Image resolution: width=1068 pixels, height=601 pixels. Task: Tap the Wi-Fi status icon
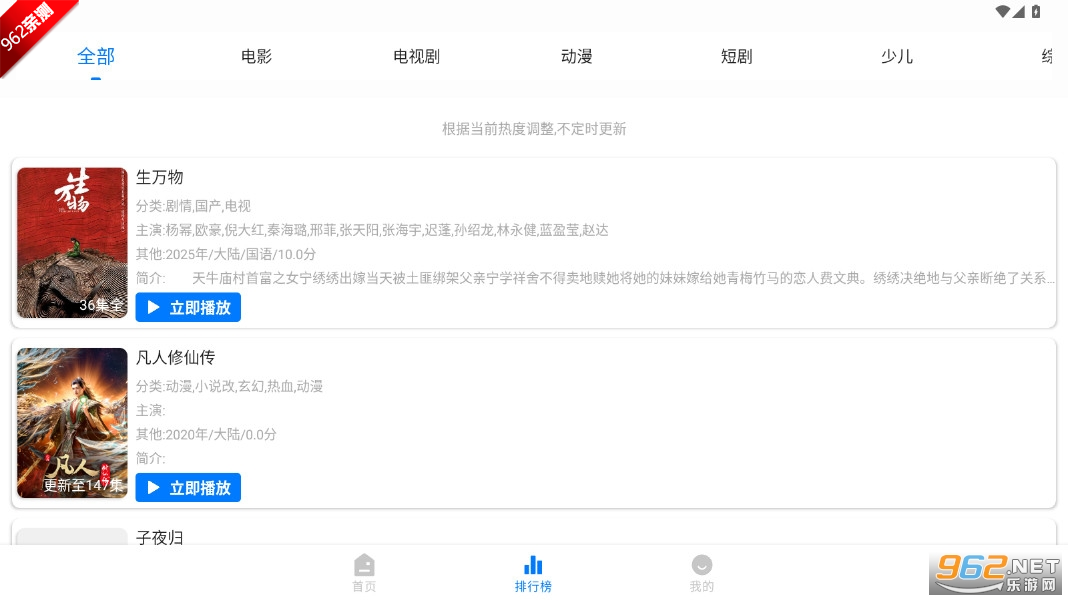[x=1002, y=12]
